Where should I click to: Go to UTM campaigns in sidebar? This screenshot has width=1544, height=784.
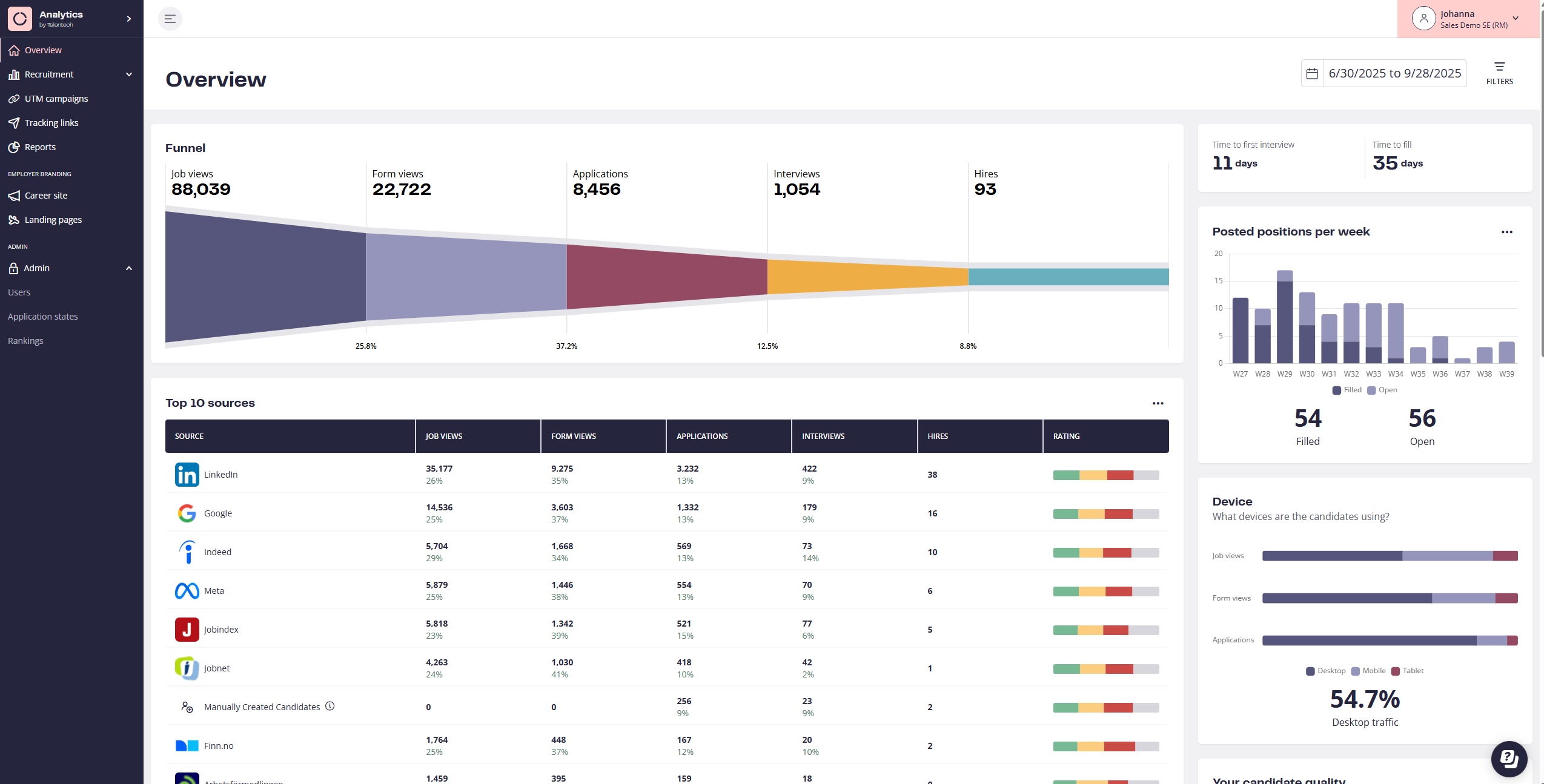(56, 99)
